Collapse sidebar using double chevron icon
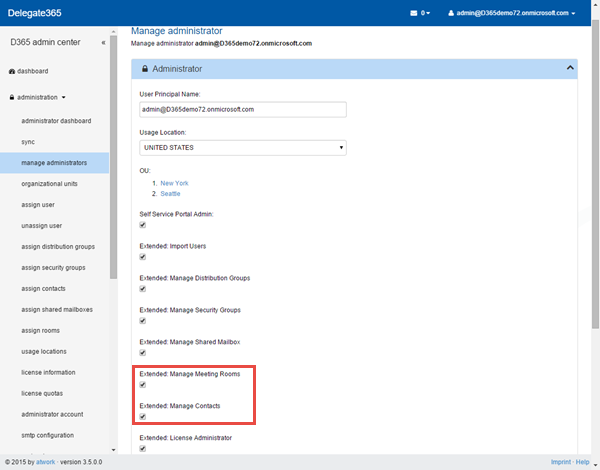This screenshot has height=470, width=600. pyautogui.click(x=104, y=43)
